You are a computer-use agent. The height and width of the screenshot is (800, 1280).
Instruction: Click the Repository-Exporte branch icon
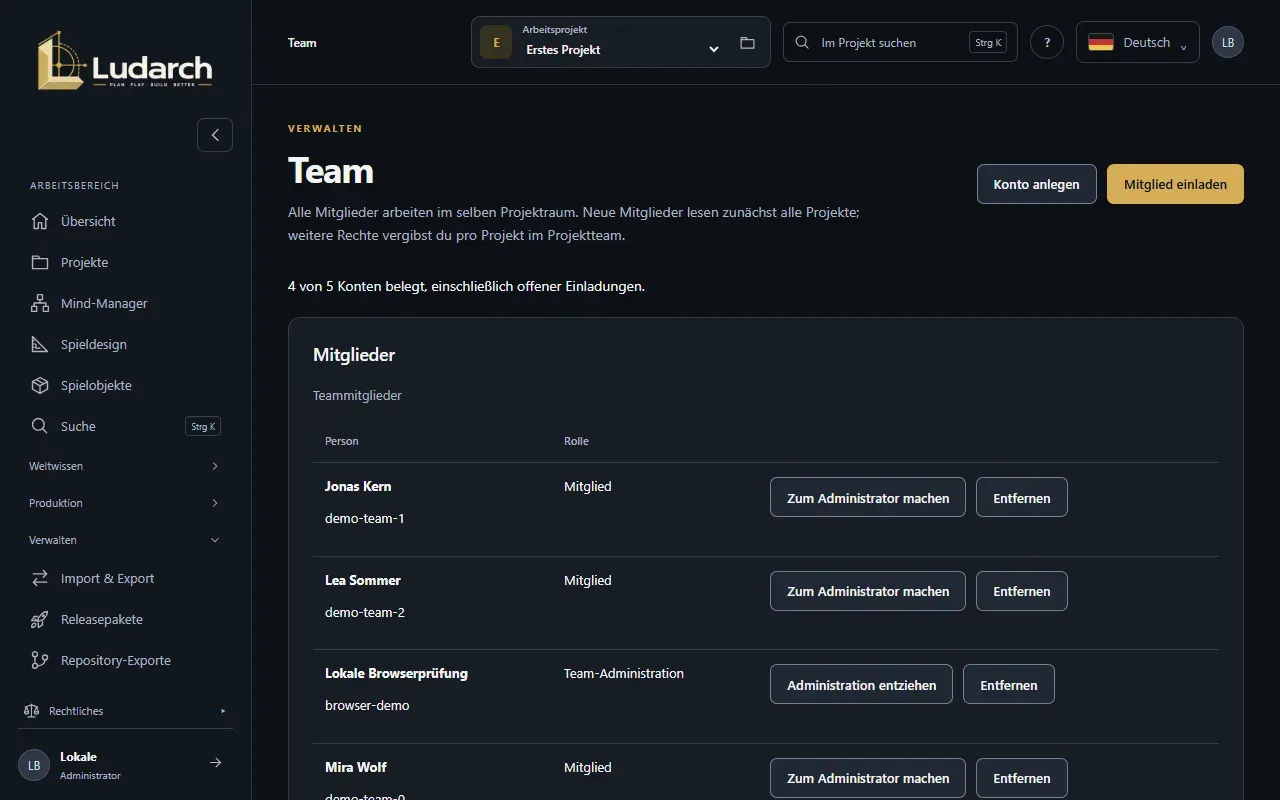click(x=40, y=660)
